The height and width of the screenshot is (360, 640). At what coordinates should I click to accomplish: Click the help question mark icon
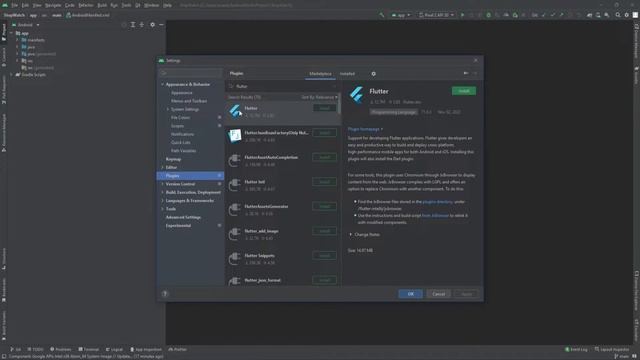point(165,293)
